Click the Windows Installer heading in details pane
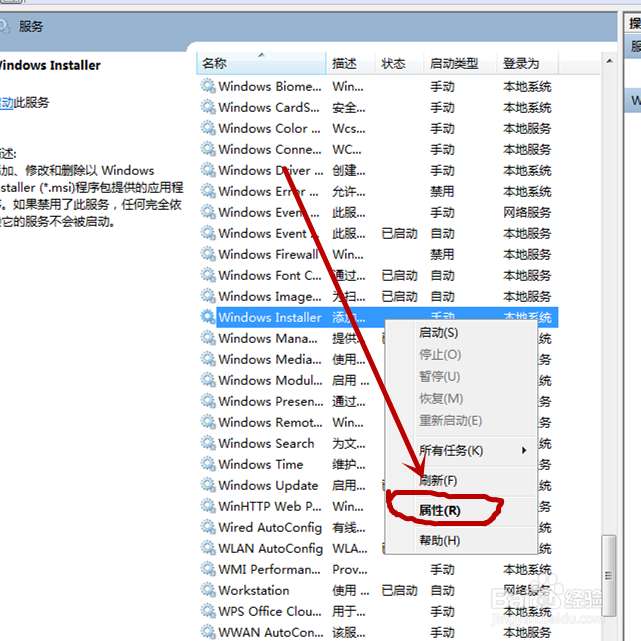 click(x=50, y=65)
